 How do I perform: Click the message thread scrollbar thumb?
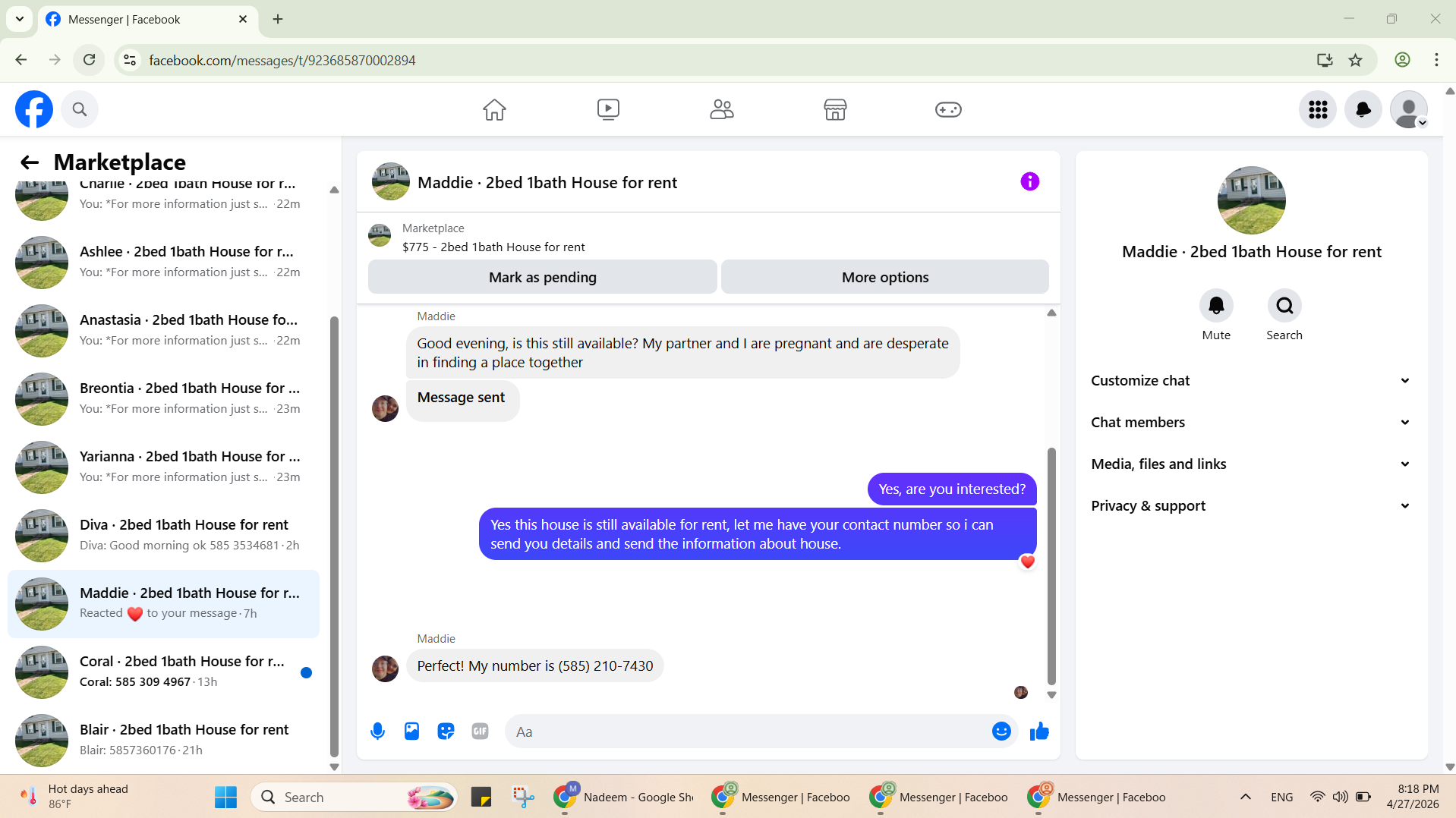(1051, 566)
